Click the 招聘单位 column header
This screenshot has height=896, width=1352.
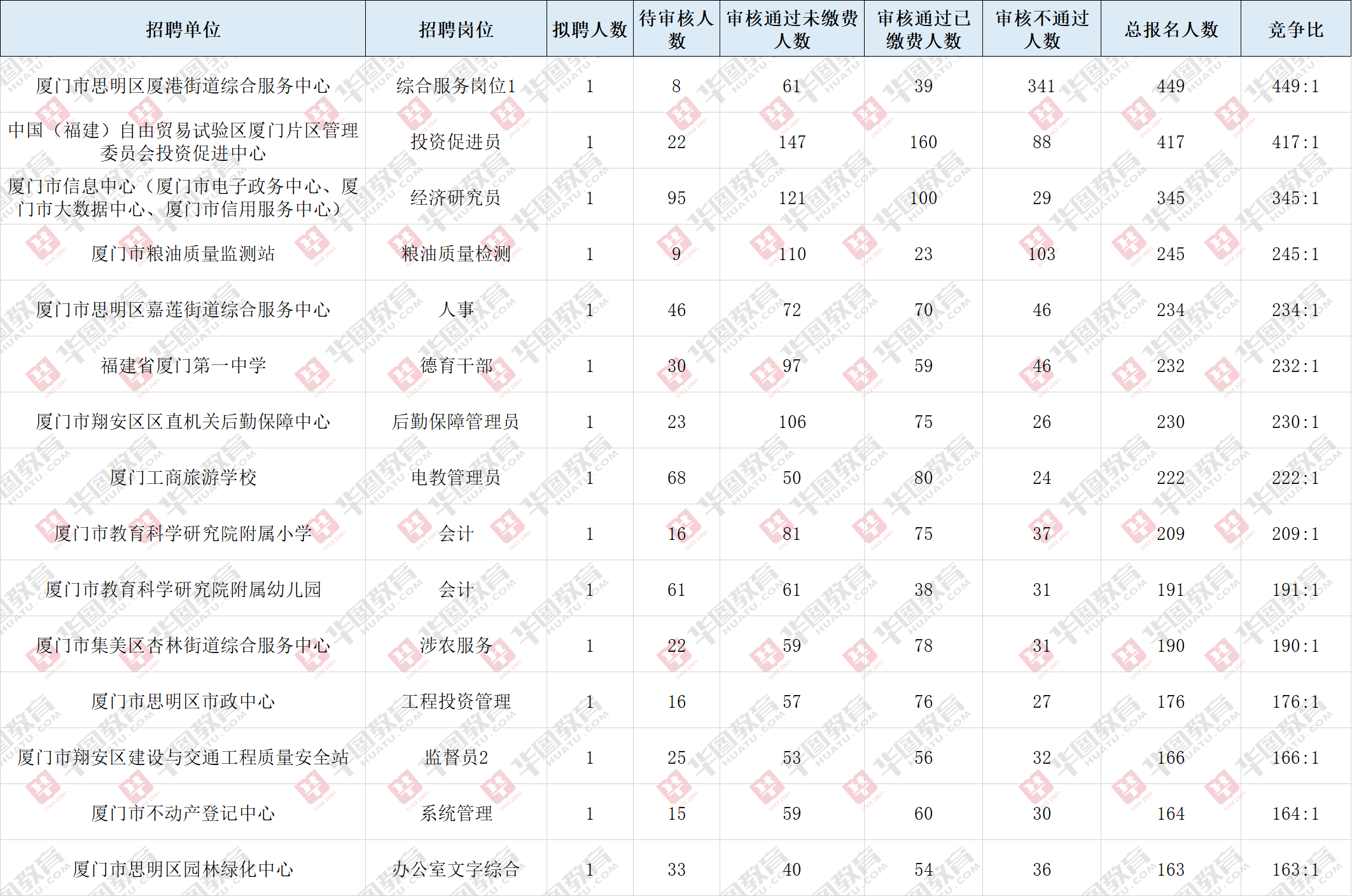coord(183,29)
